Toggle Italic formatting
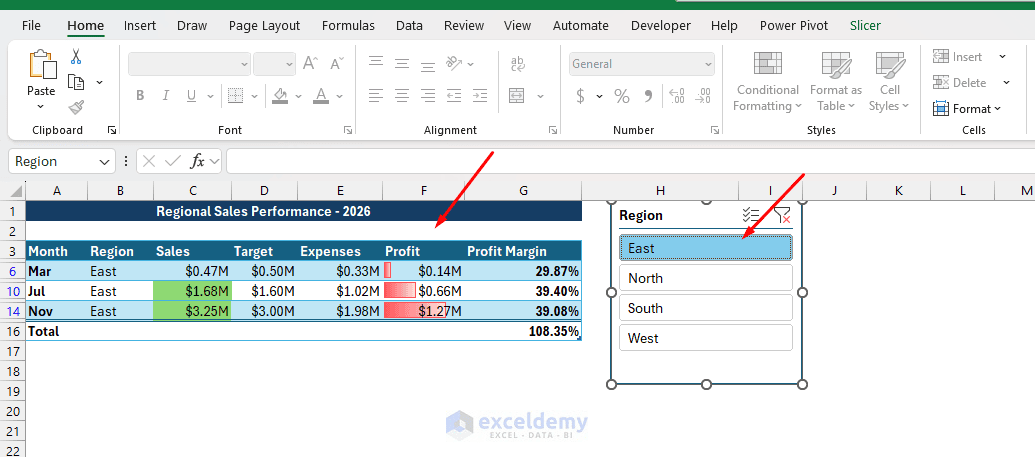 pyautogui.click(x=166, y=96)
